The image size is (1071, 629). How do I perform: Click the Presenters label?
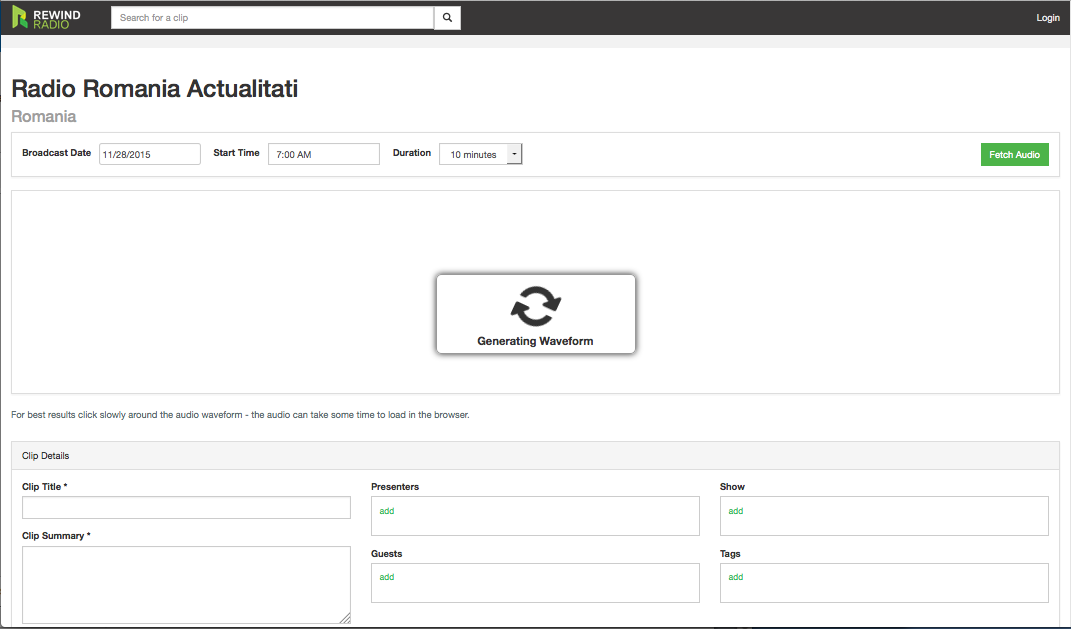pyautogui.click(x=395, y=487)
